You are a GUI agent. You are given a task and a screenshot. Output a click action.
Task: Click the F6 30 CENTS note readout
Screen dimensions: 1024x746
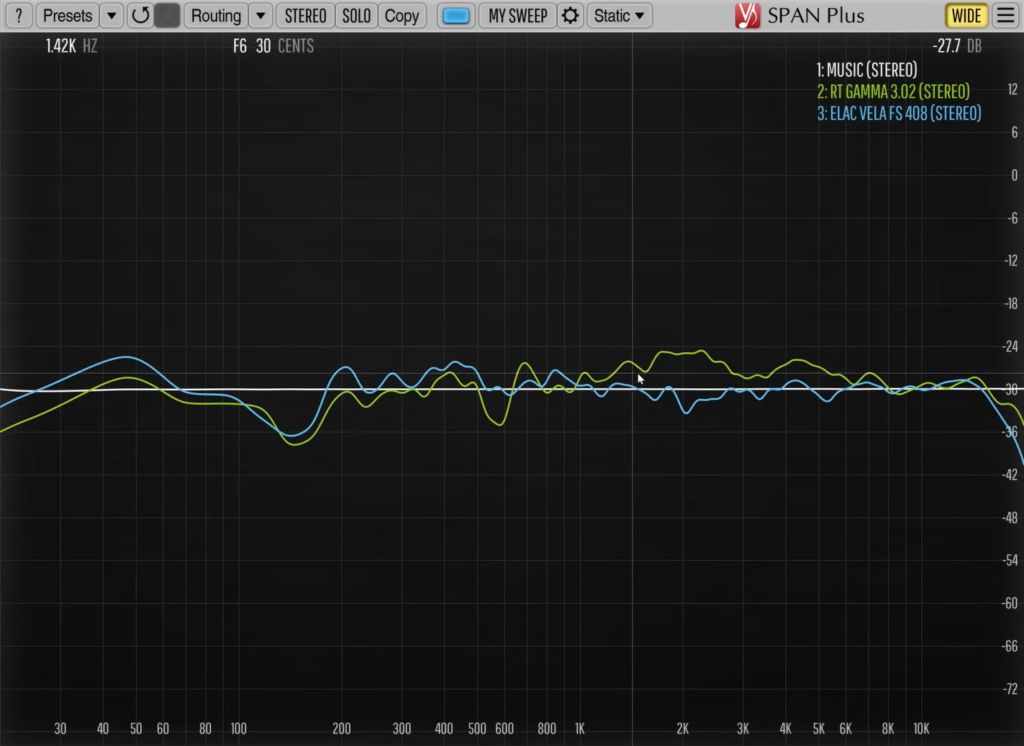[x=273, y=46]
